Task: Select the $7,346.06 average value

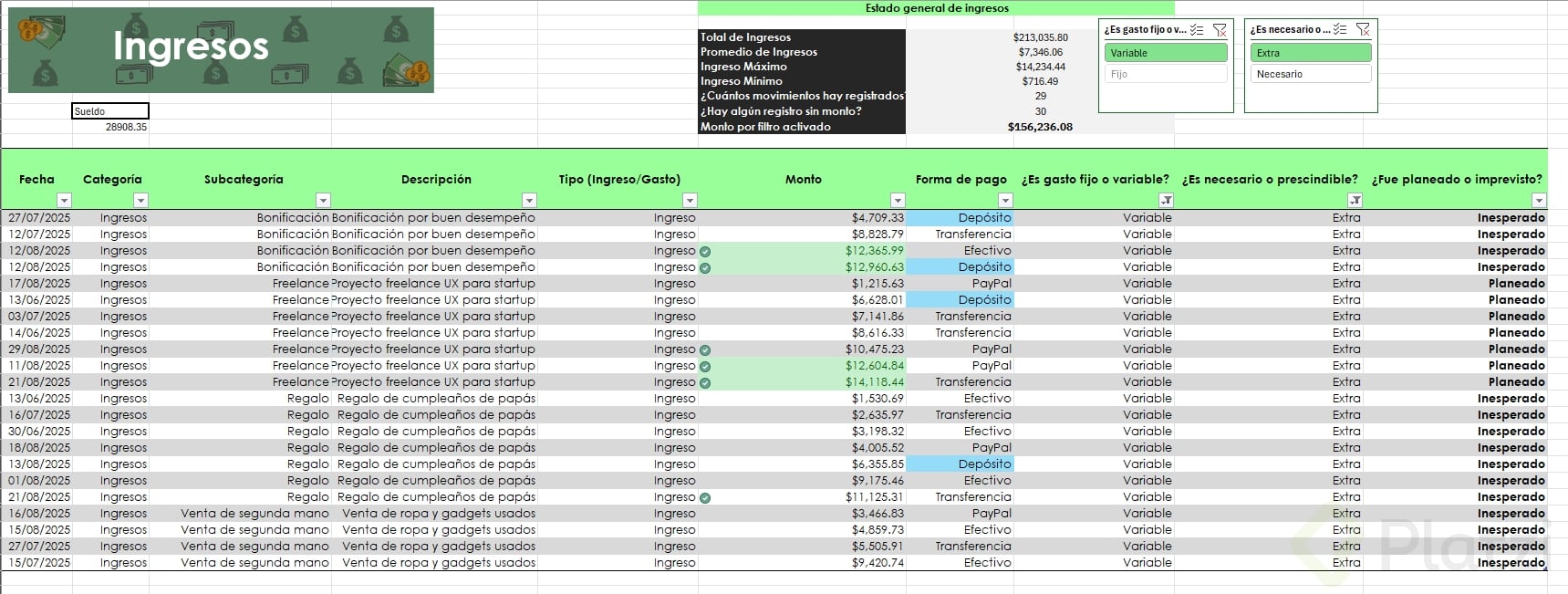Action: 1040,52
